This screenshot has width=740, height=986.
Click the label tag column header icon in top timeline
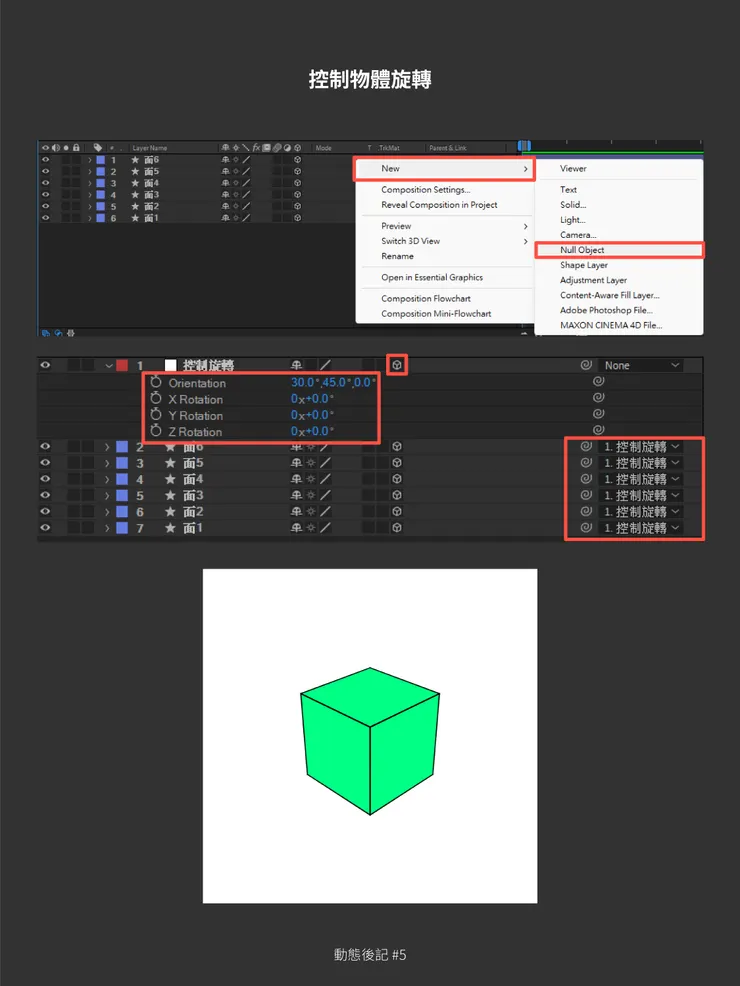click(97, 148)
